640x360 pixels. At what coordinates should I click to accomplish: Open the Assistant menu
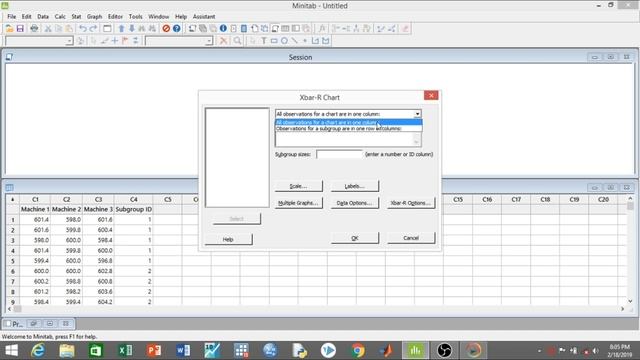tap(204, 17)
